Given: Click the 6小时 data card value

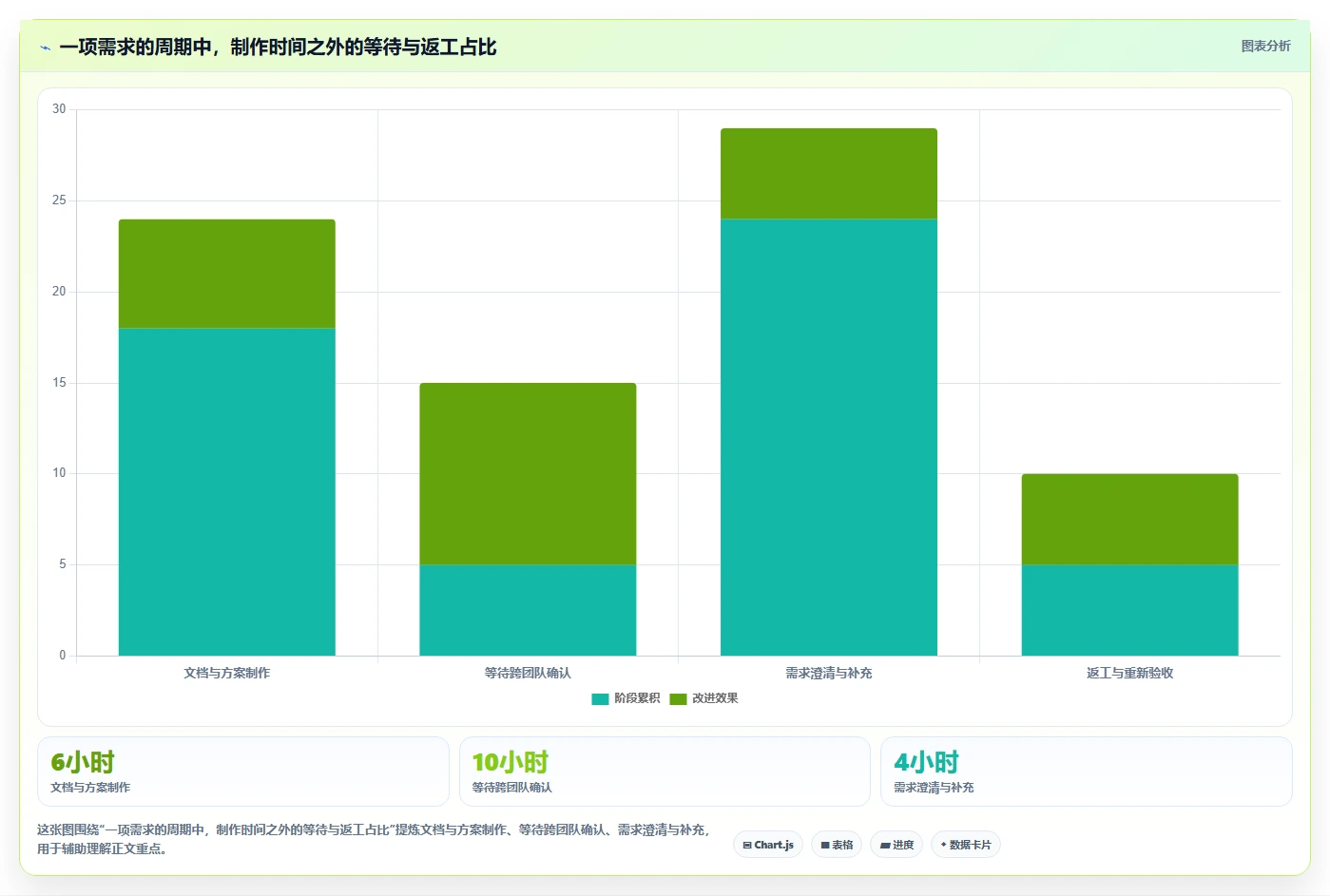Looking at the screenshot, I should point(83,762).
